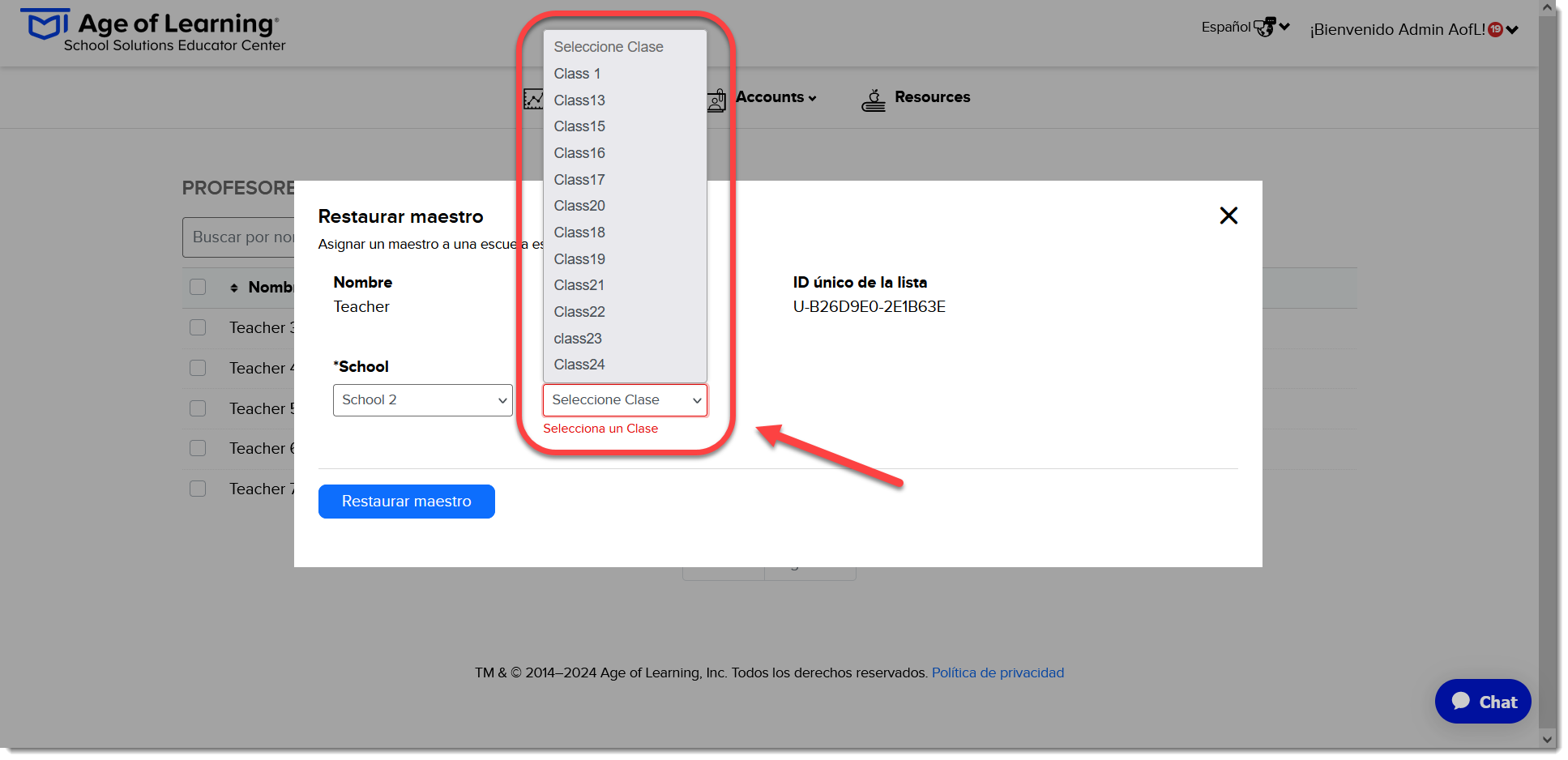Click the Age of Learning logo
This screenshot has width=1568, height=760.
pyautogui.click(x=153, y=31)
